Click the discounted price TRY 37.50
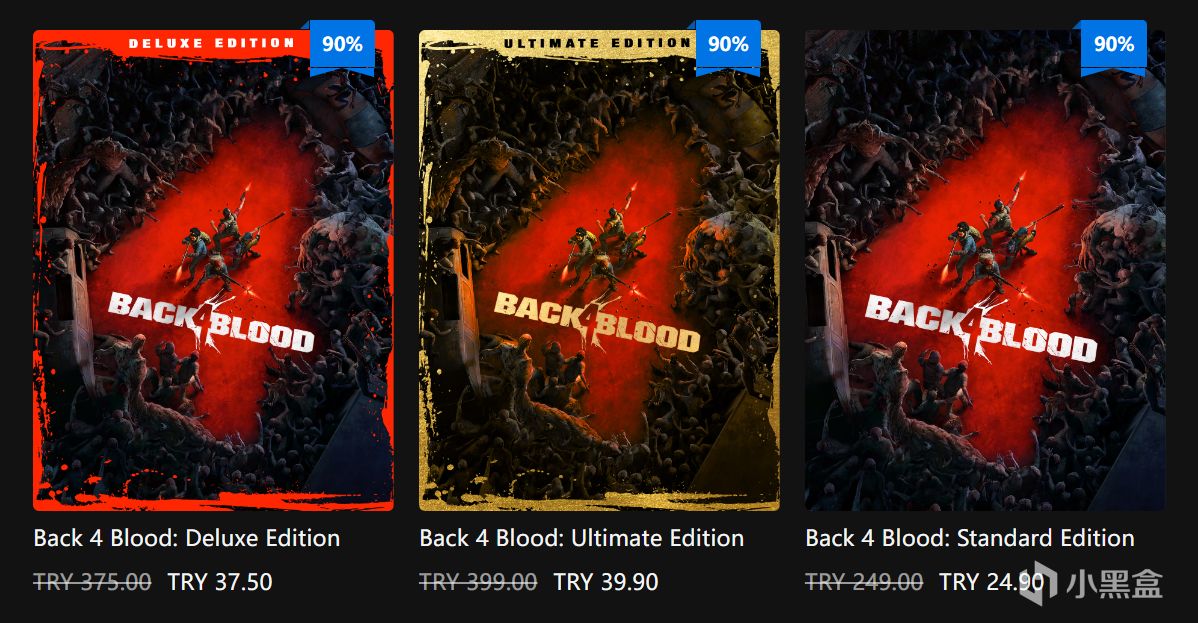Viewport: 1198px width, 623px height. tap(220, 582)
